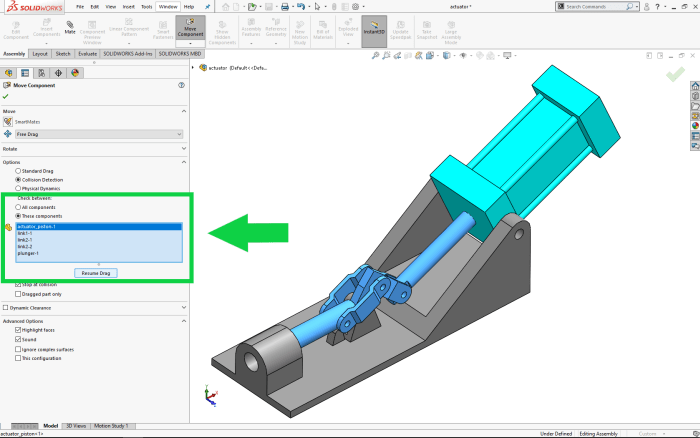
Task: Open the ConfigurationManager tab icon
Action: pyautogui.click(x=42, y=73)
